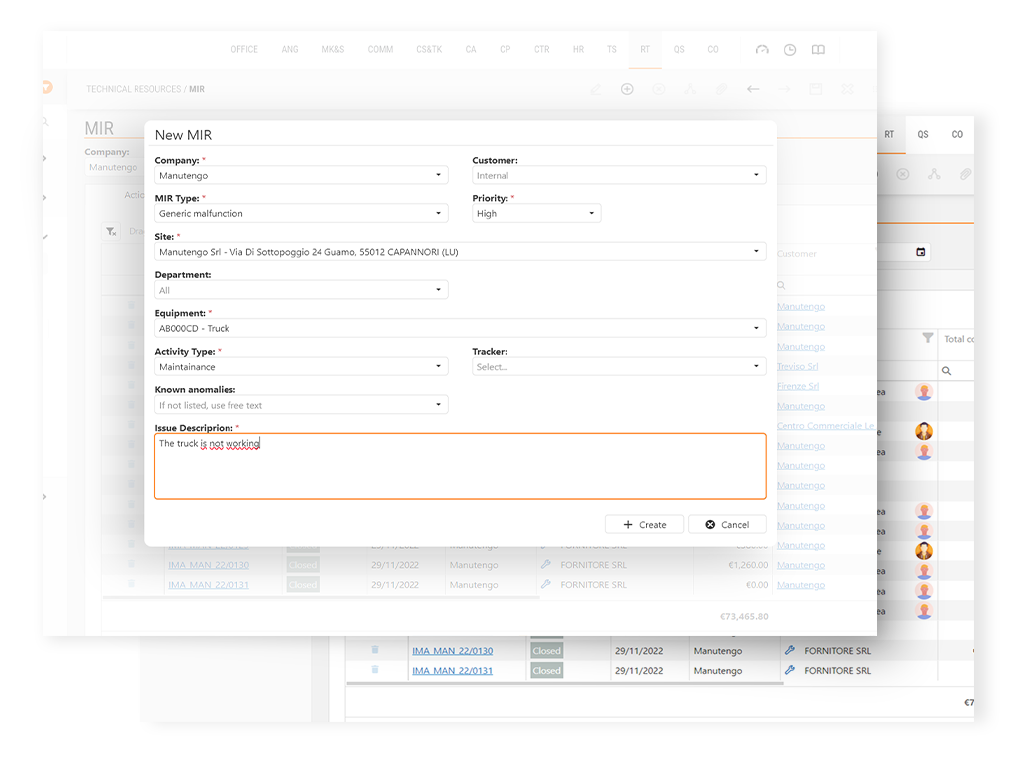This screenshot has height=780, width=1024.
Task: Open the Tracker select dropdown
Action: click(618, 367)
